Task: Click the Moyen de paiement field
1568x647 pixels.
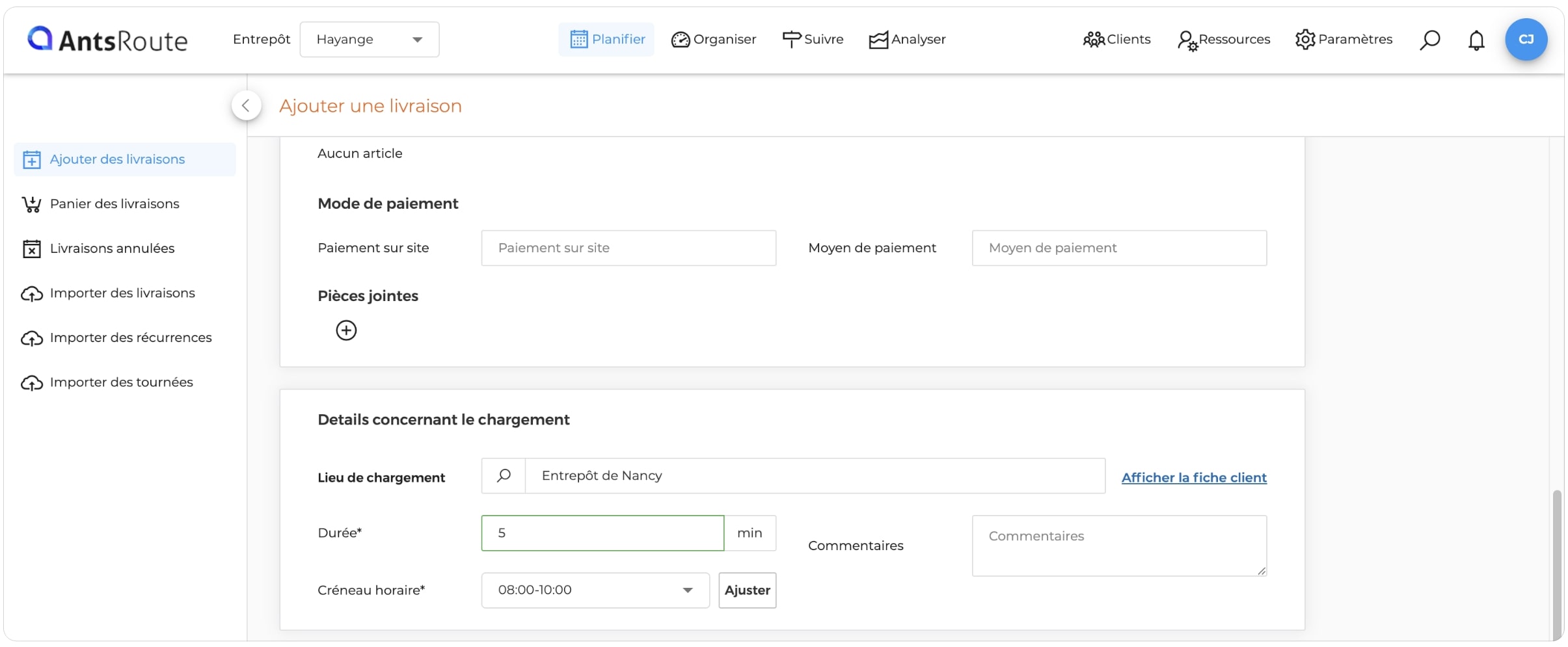Action: coord(1119,248)
